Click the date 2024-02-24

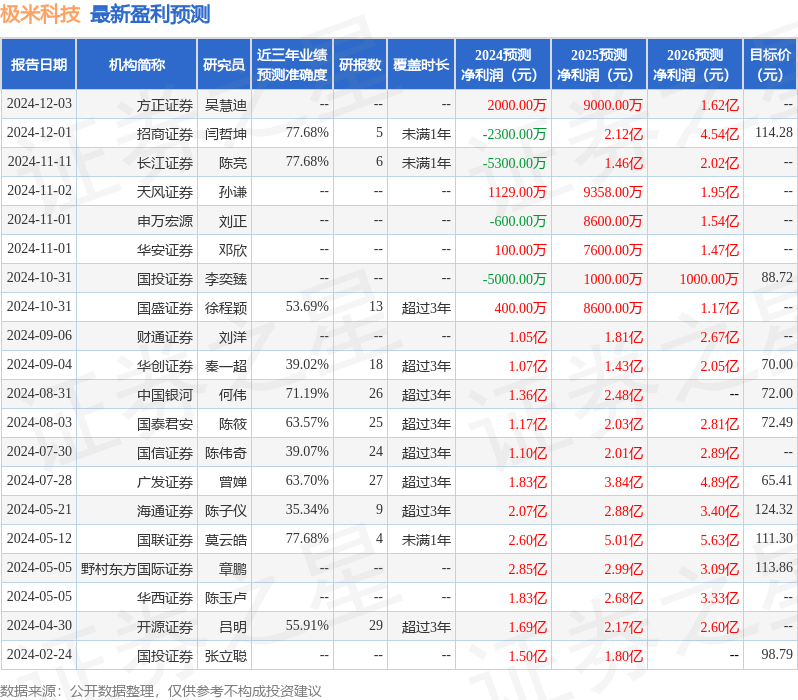coord(39,654)
